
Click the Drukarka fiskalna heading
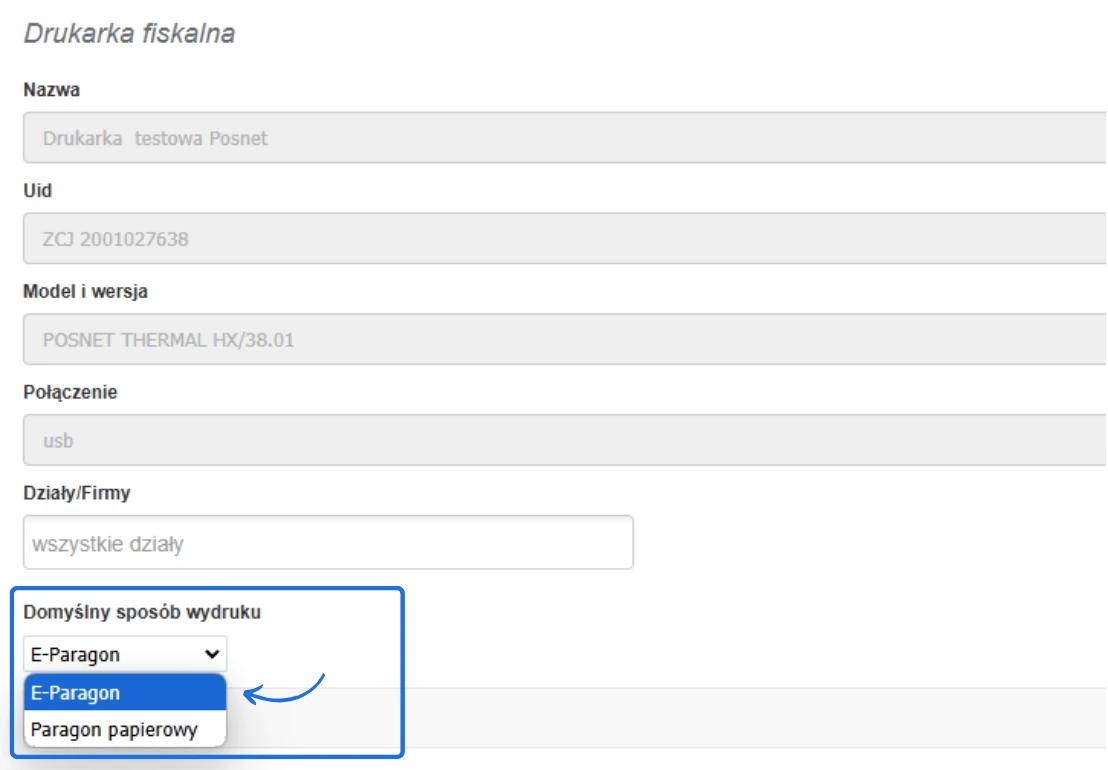pyautogui.click(x=129, y=33)
